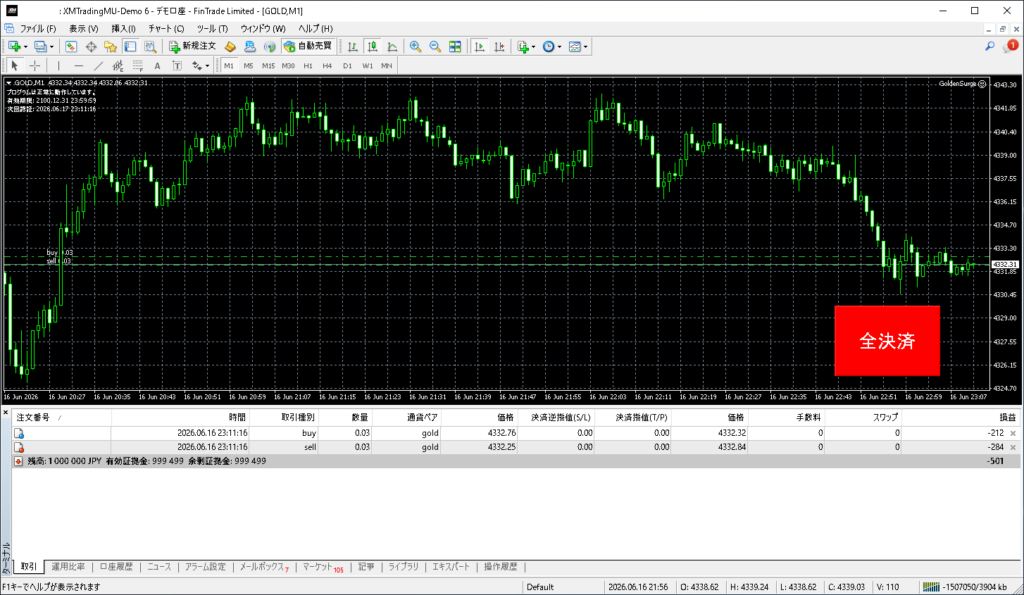Tile chart windows with grid icon
1024x595 pixels.
tap(455, 46)
